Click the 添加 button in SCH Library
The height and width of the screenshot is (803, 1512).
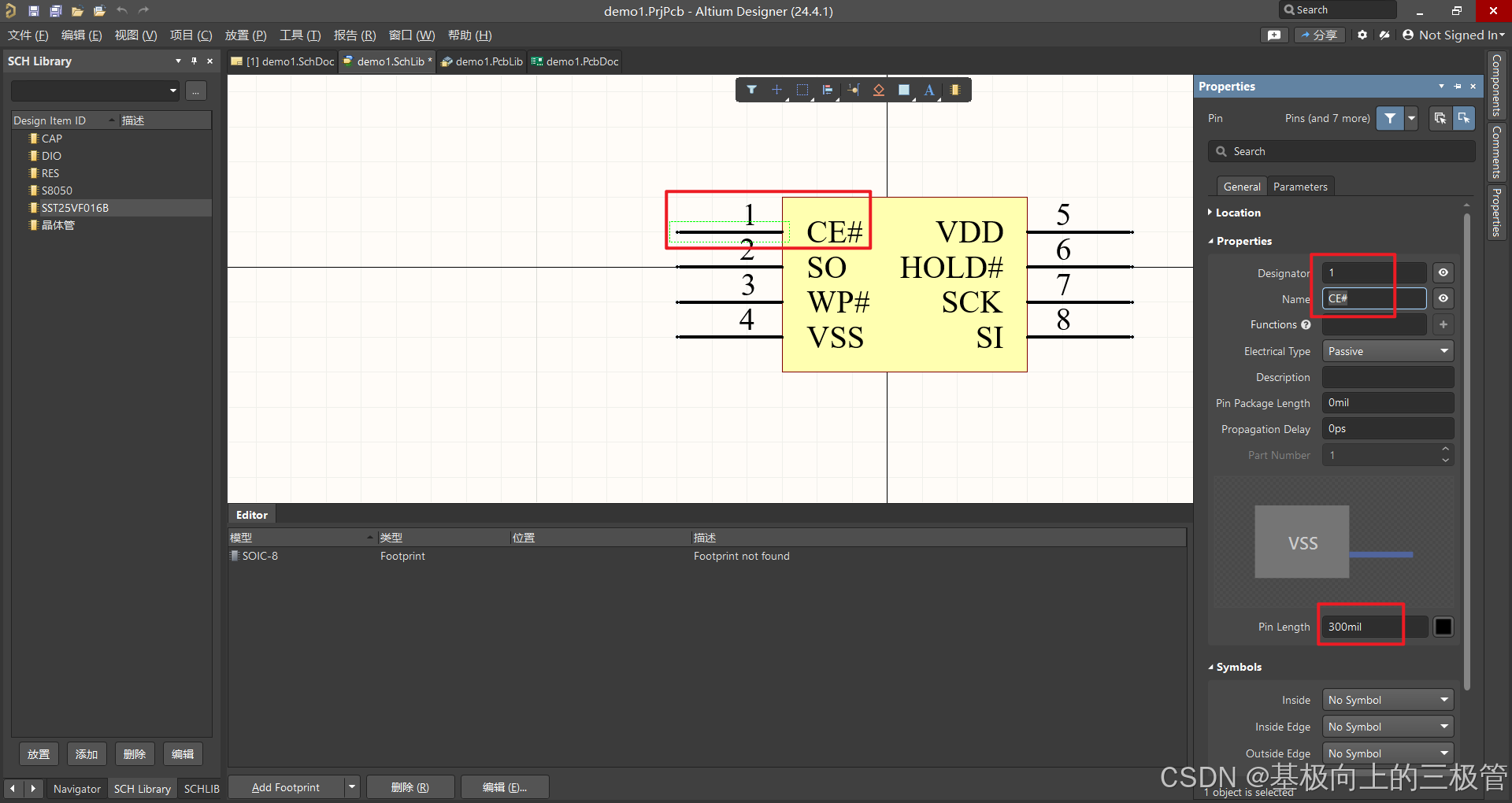click(x=87, y=754)
